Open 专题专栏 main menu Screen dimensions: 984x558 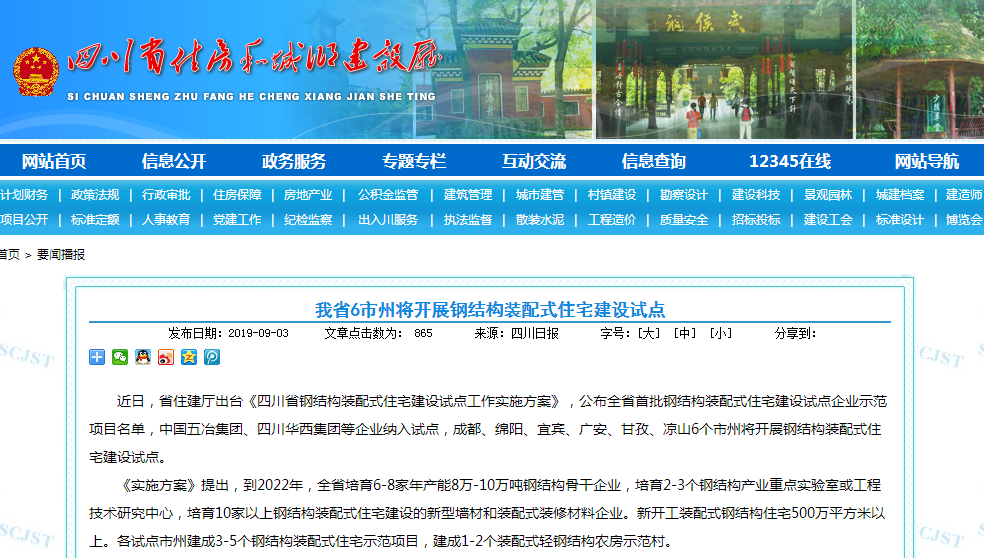(414, 161)
